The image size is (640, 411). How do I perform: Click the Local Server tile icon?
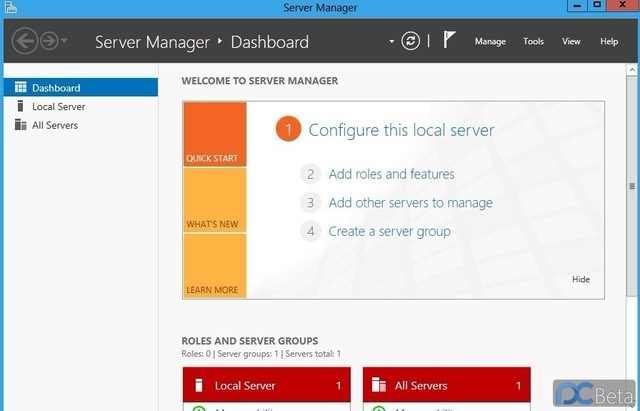199,385
